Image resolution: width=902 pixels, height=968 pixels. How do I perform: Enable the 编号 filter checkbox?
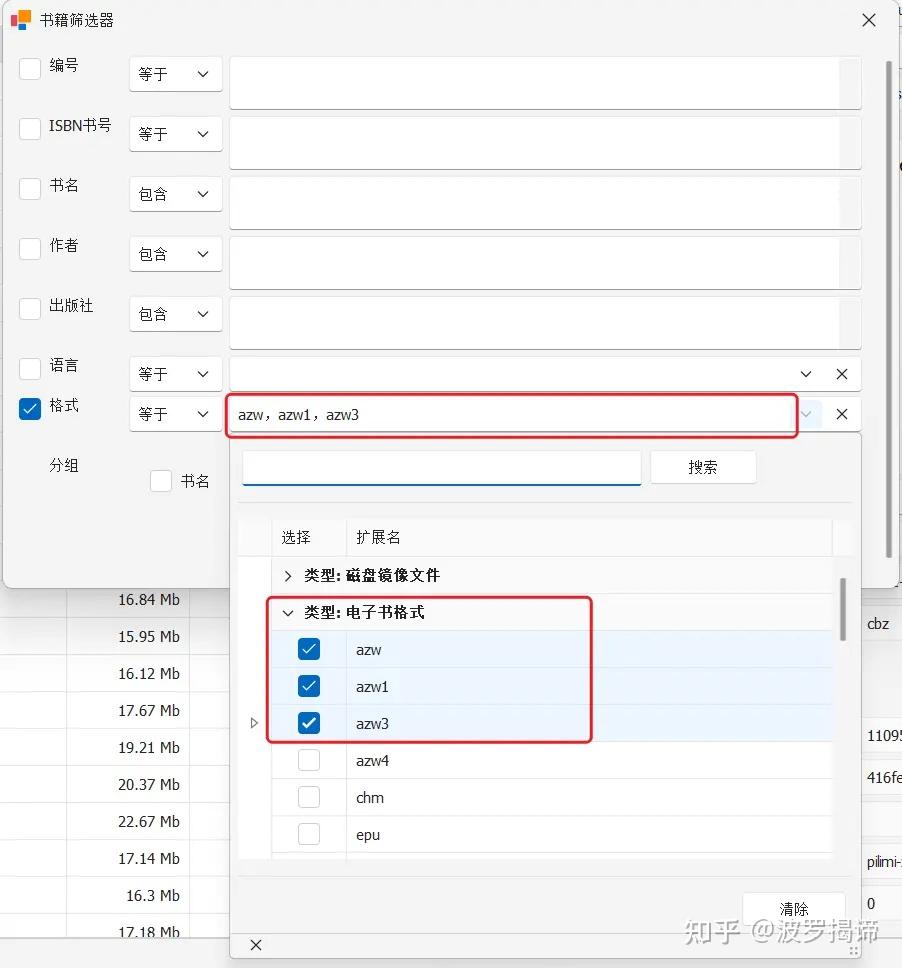point(29,69)
